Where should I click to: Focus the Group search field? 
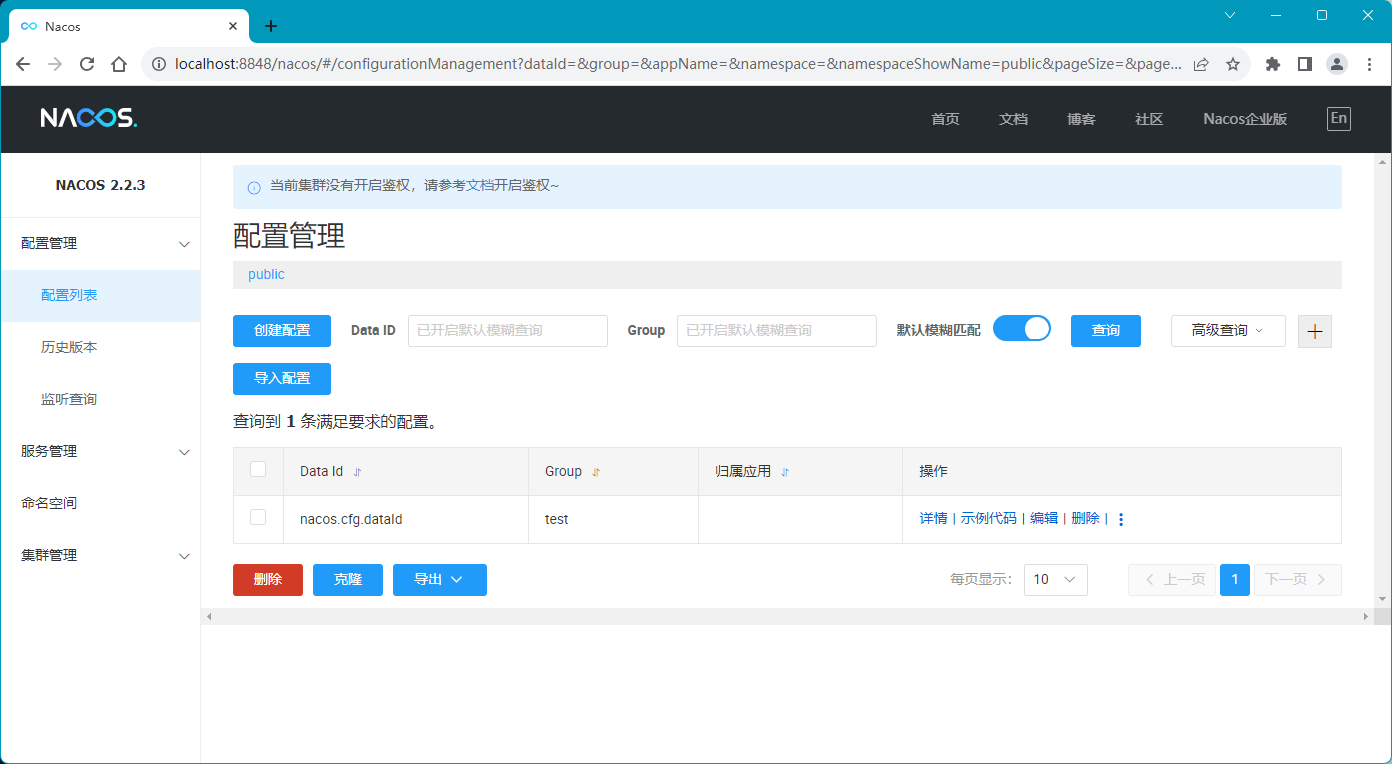click(777, 331)
